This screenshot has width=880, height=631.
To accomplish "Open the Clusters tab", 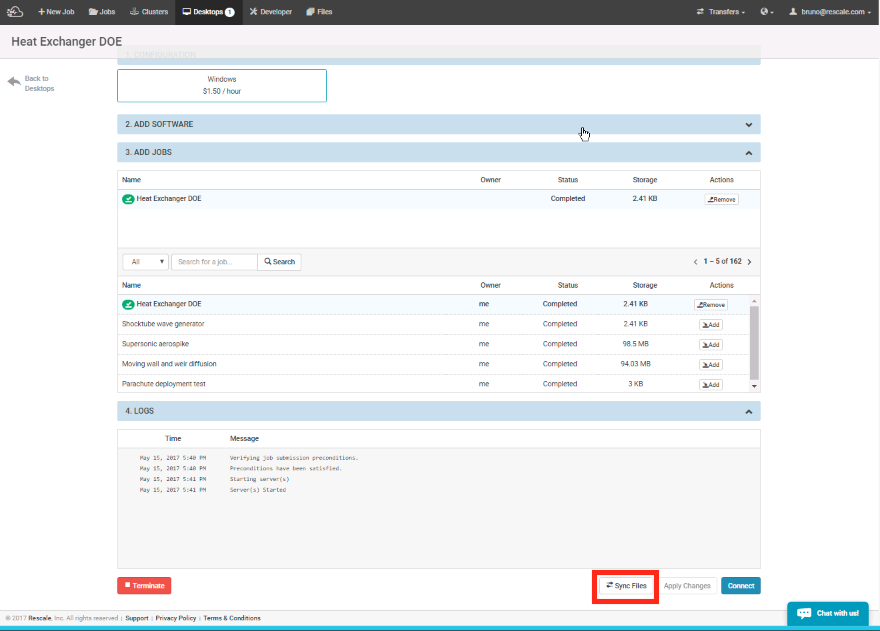I will pos(149,12).
